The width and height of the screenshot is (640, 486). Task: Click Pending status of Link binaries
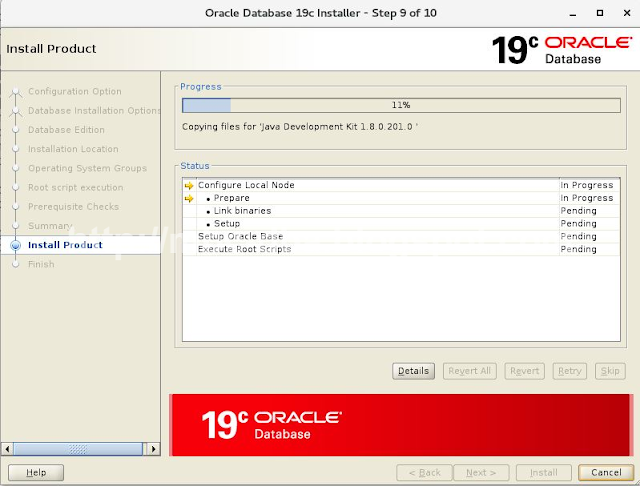coord(578,211)
